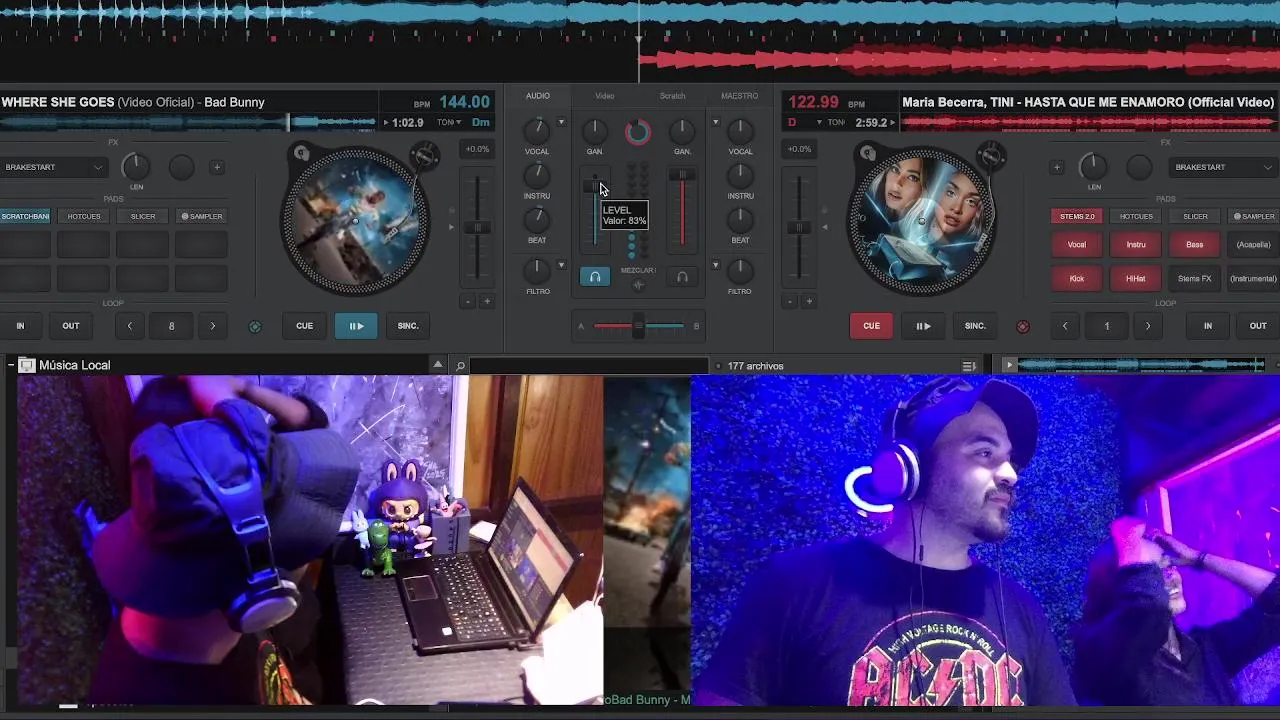Add an FX slot on left deck
1280x720 pixels.
pos(217,167)
